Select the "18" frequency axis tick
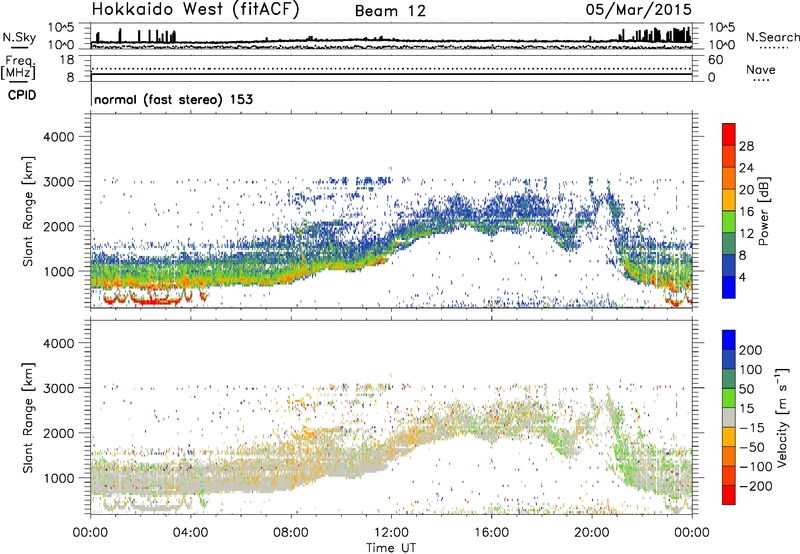Image resolution: width=800 pixels, height=554 pixels. click(x=67, y=60)
